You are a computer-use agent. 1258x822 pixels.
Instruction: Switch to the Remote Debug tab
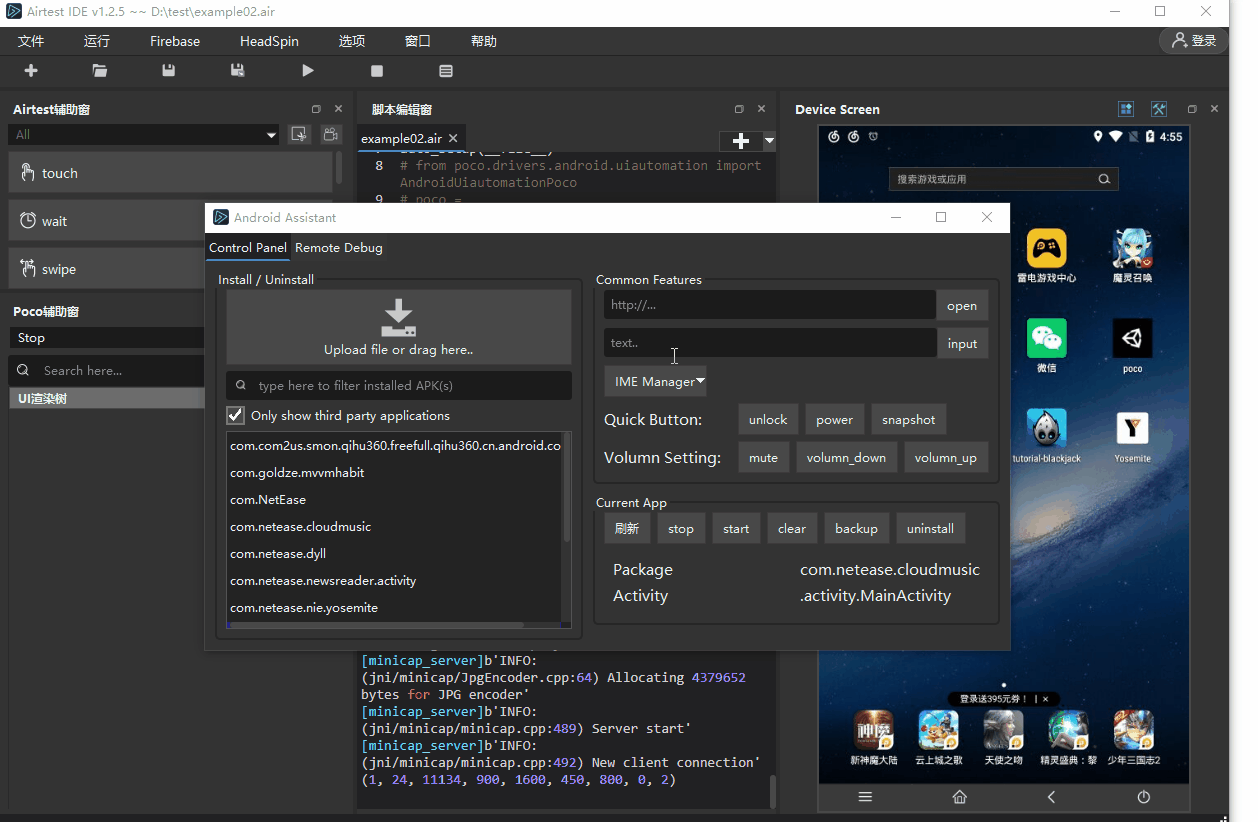(x=339, y=248)
